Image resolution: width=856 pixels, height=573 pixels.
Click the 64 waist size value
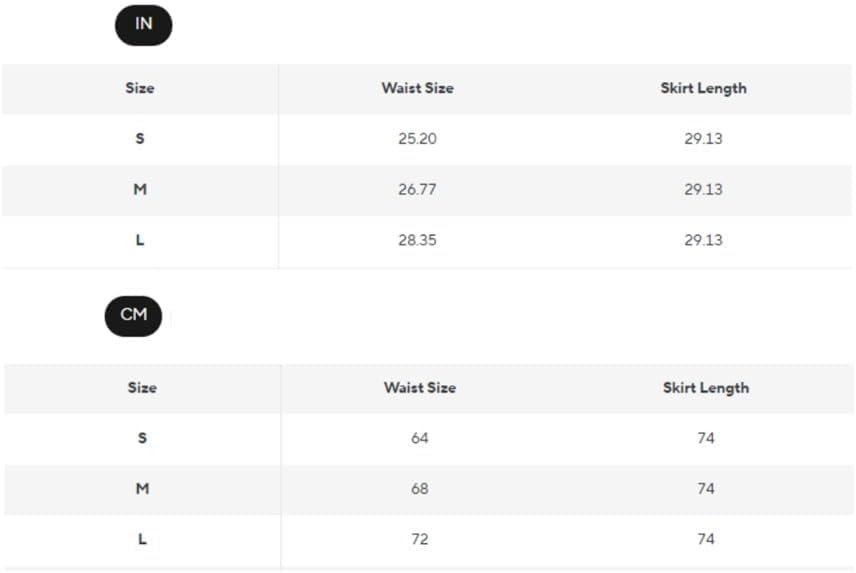pyautogui.click(x=419, y=438)
